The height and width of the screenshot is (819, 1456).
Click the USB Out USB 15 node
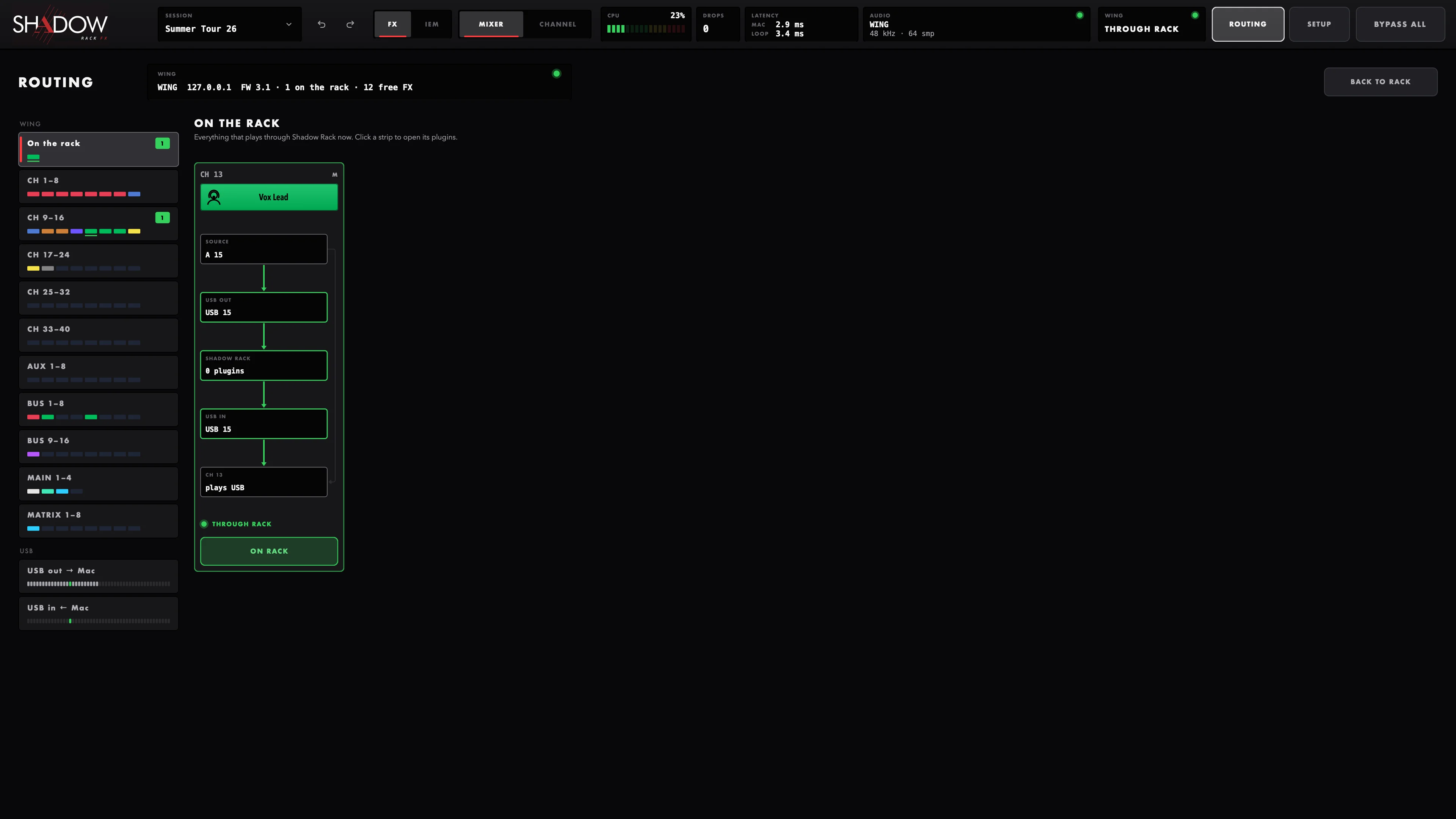(x=264, y=308)
